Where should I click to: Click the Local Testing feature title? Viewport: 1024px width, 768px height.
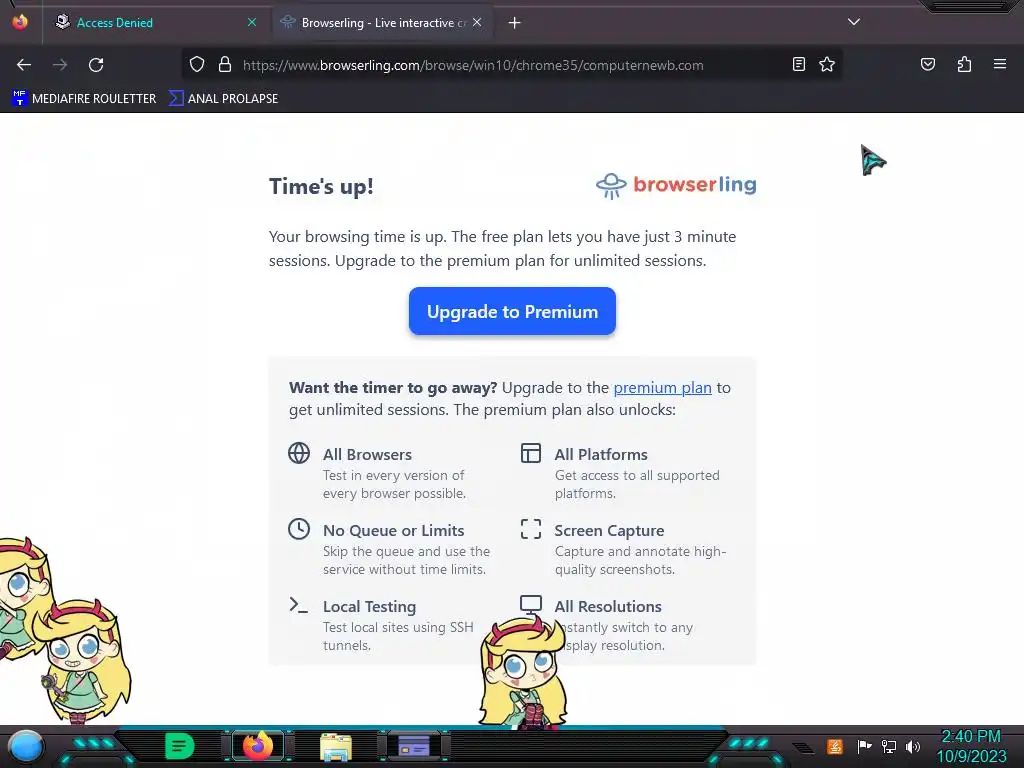point(370,607)
